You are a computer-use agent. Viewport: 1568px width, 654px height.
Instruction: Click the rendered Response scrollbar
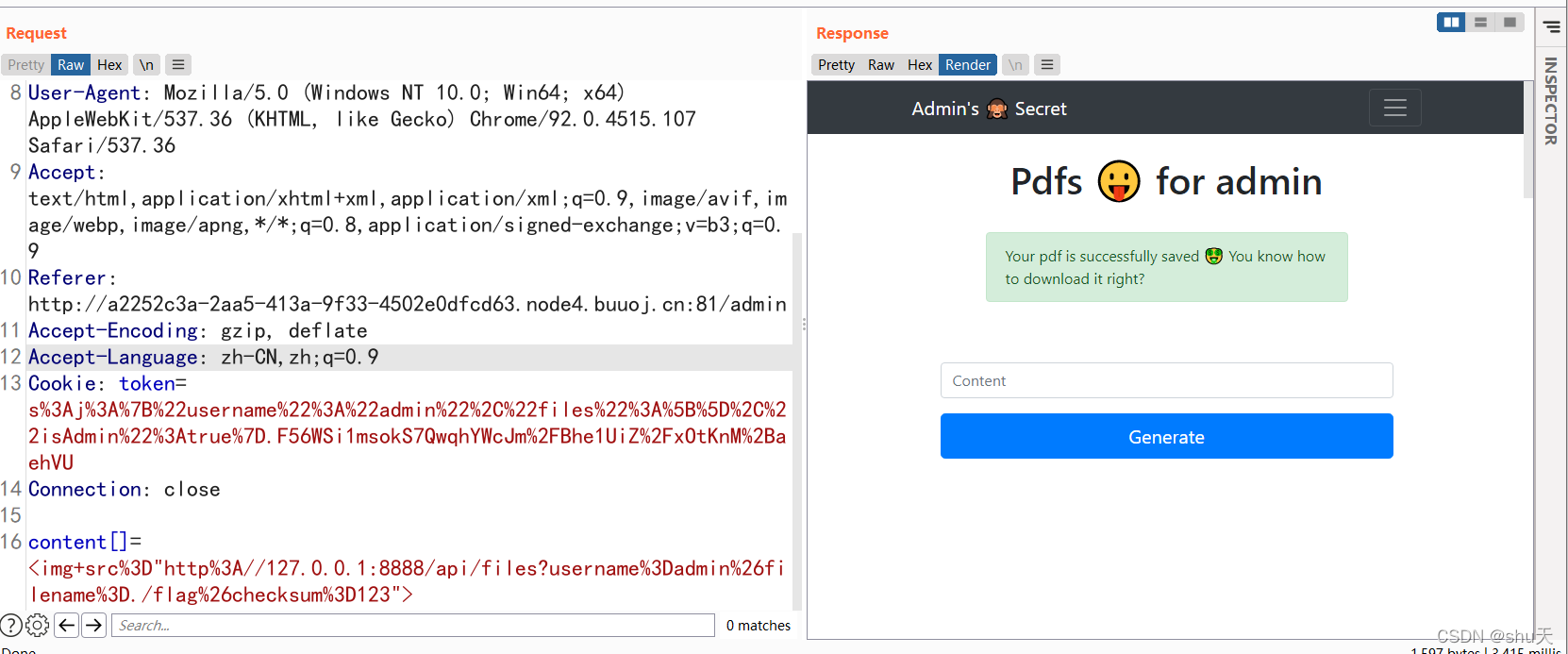pos(1528,140)
